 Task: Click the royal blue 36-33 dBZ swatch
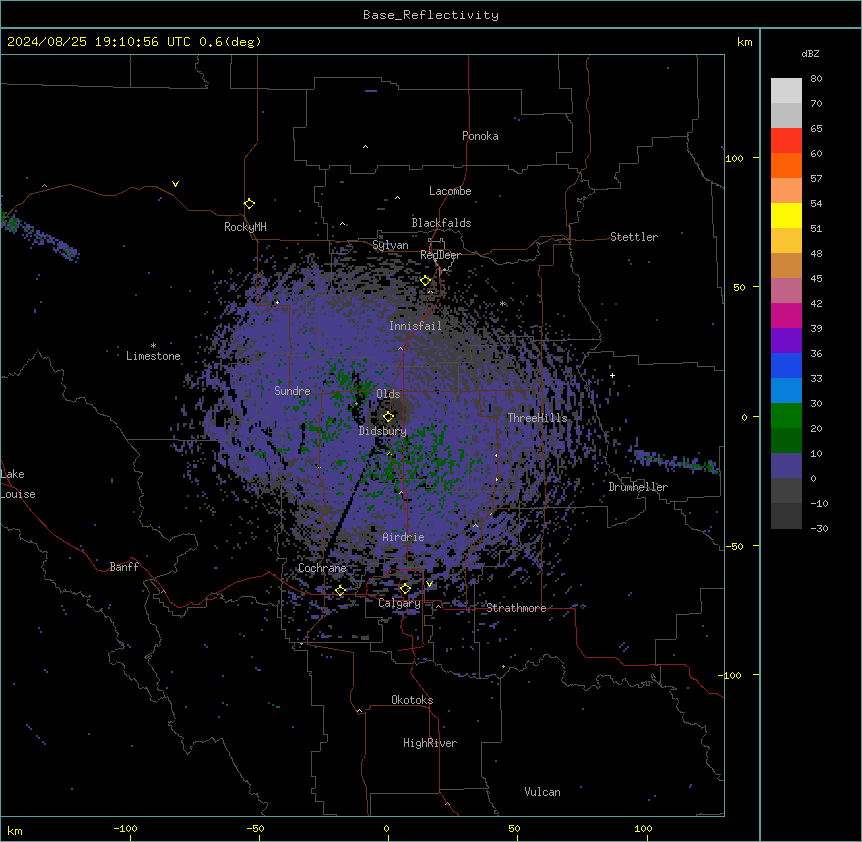786,365
